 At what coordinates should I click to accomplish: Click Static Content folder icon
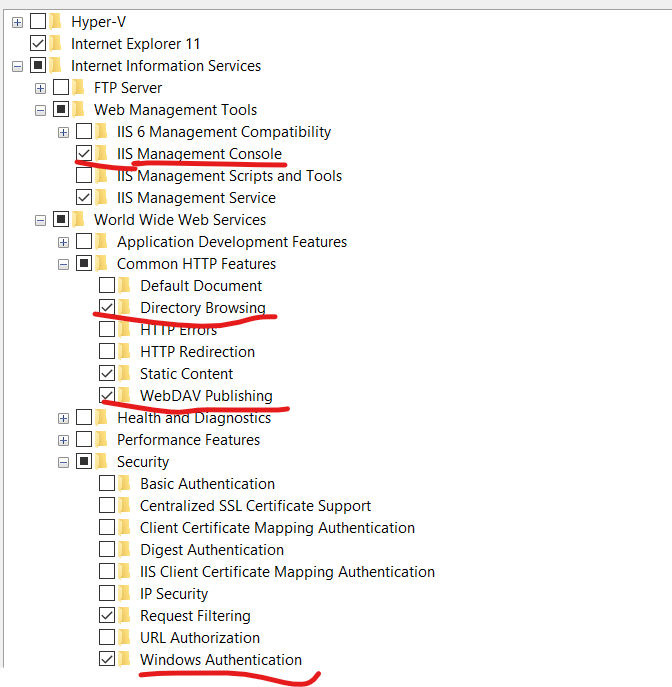[x=124, y=373]
